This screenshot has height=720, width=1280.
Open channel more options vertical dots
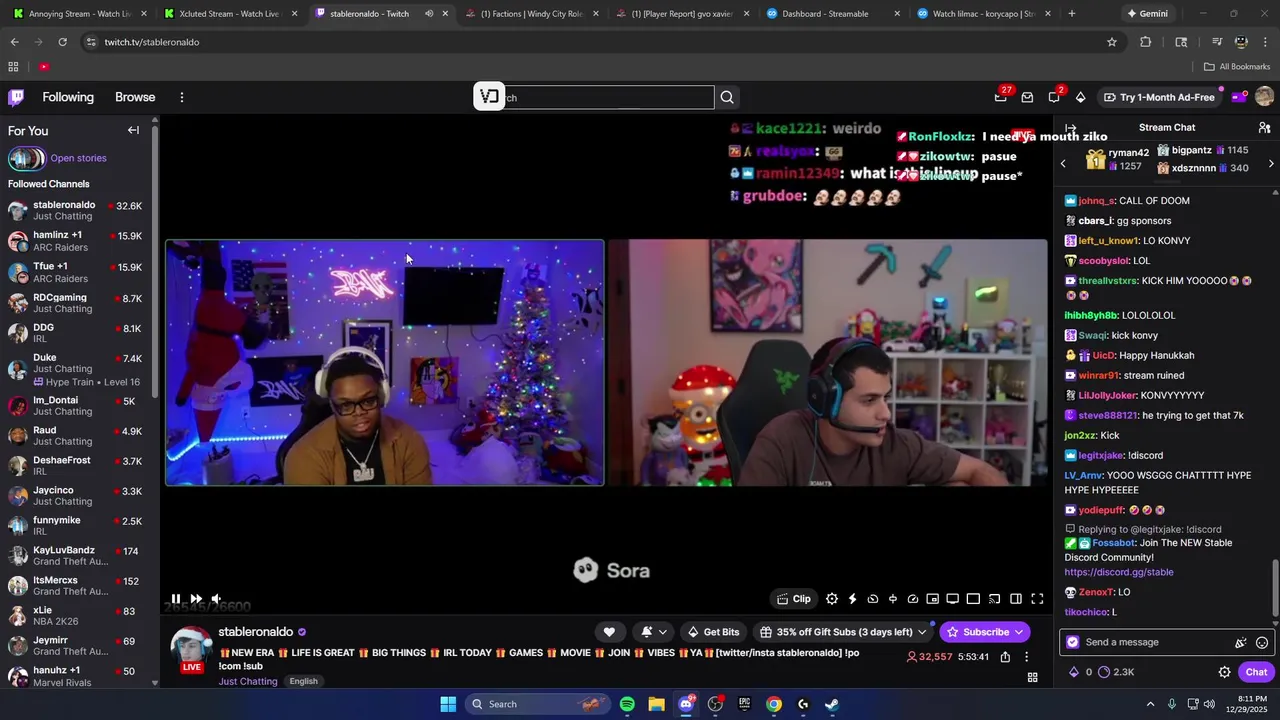tap(1026, 657)
